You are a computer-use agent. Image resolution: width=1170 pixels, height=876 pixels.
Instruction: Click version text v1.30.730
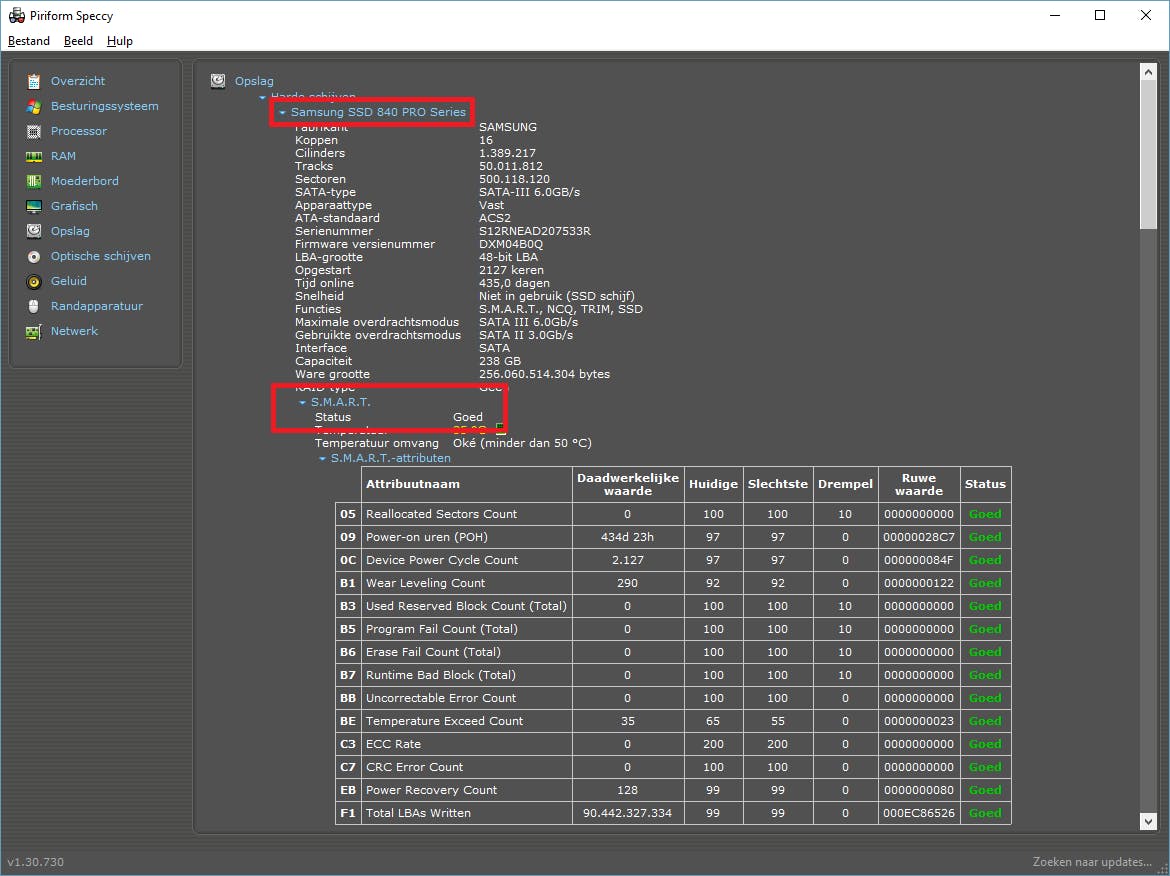[35, 862]
